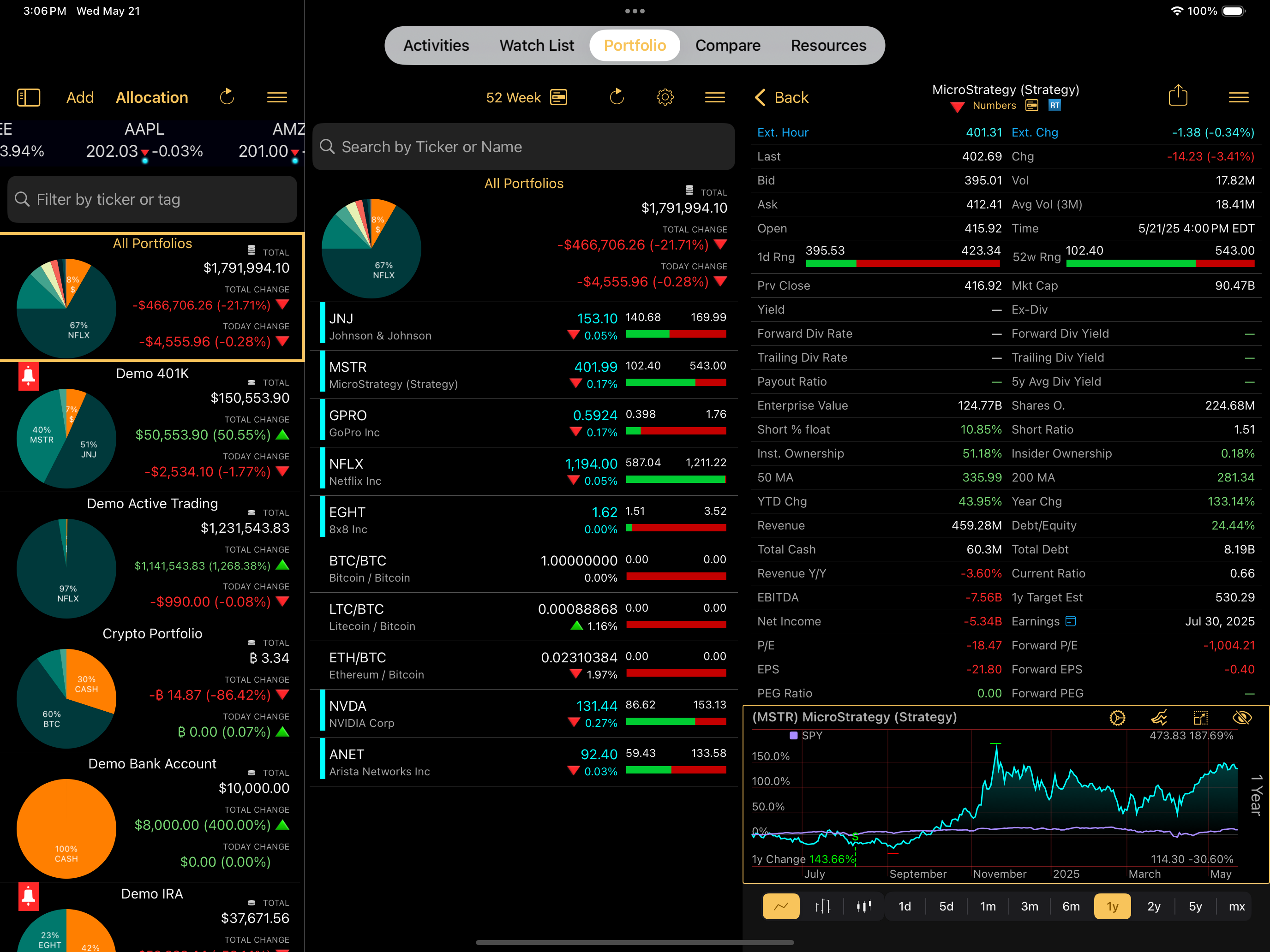Click the 1d Rng range bar
The width and height of the screenshot is (1270, 952).
[903, 263]
